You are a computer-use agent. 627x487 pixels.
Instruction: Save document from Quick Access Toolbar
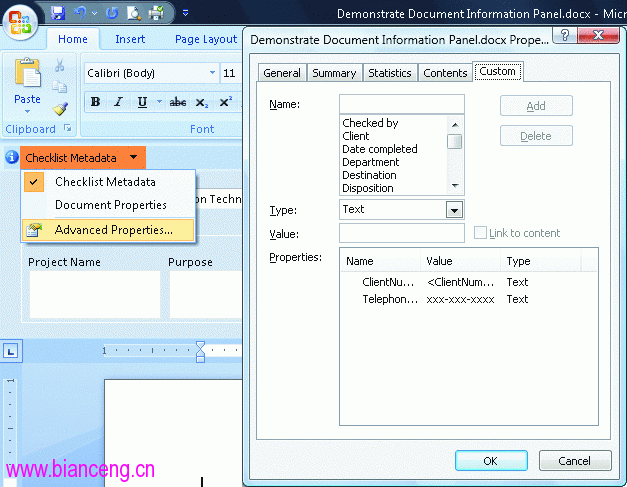point(58,13)
